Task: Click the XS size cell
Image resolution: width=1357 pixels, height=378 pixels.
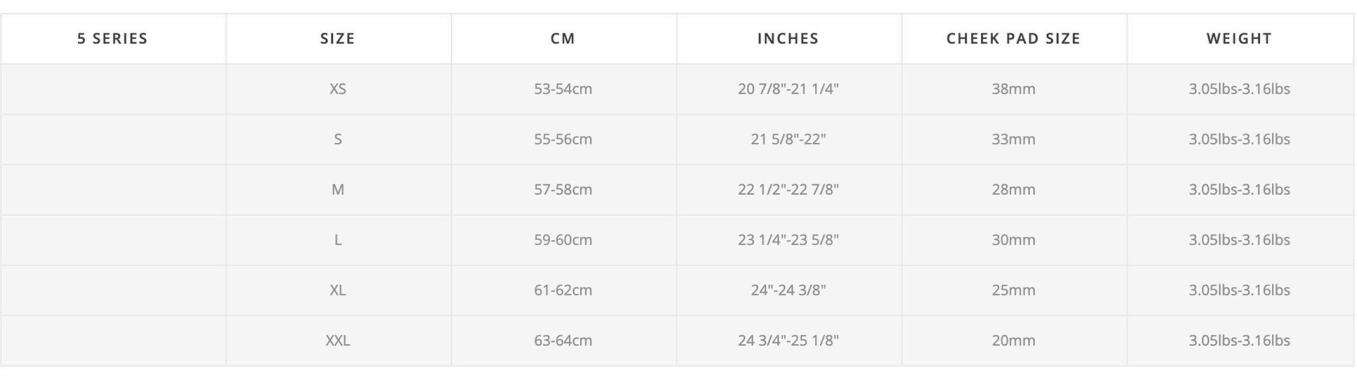Action: tap(338, 89)
